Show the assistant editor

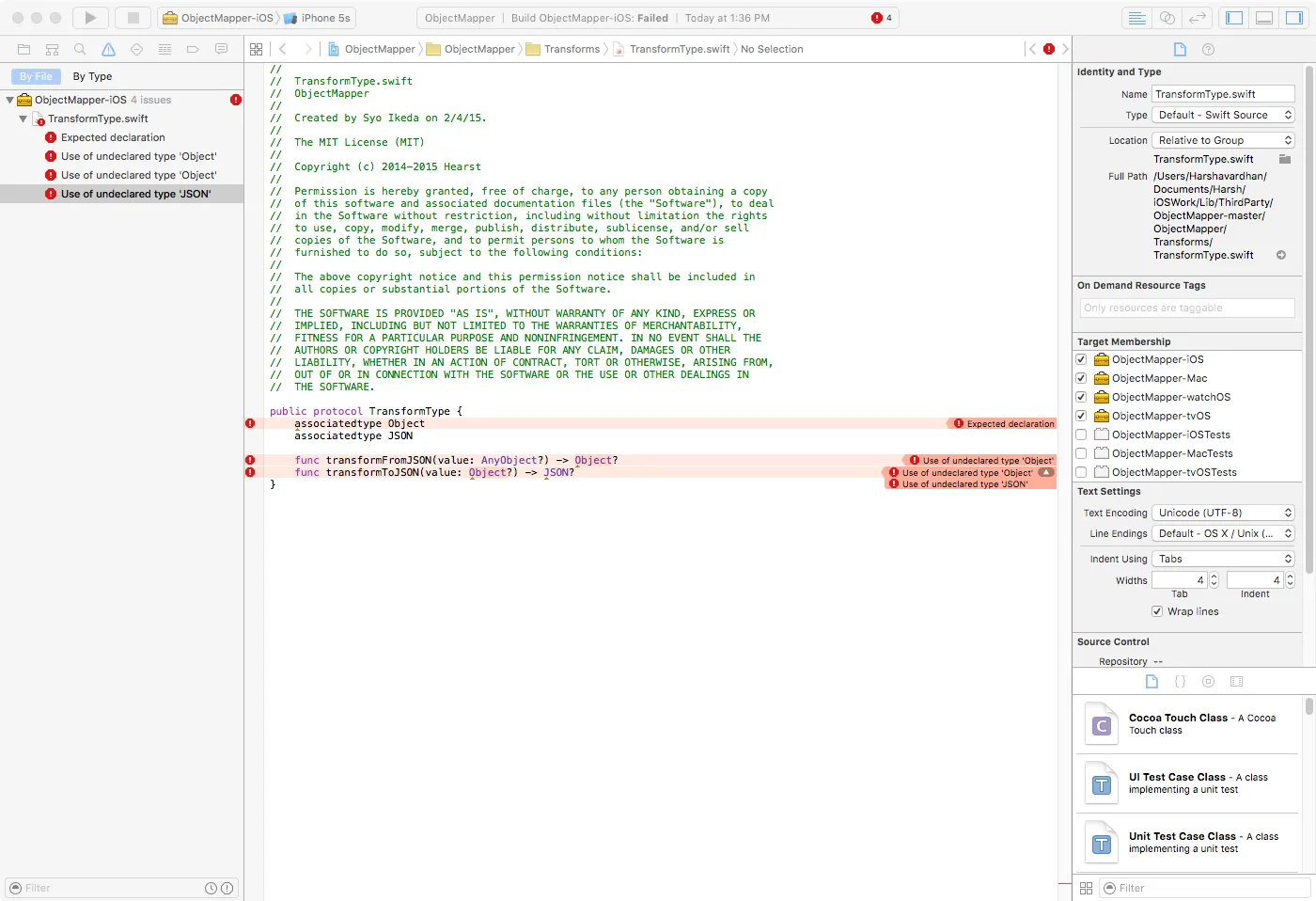click(1167, 18)
